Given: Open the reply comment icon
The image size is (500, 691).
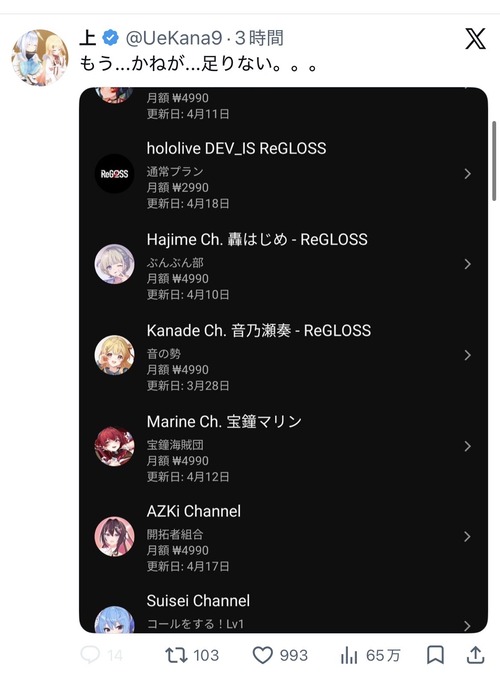Looking at the screenshot, I should pos(90,655).
